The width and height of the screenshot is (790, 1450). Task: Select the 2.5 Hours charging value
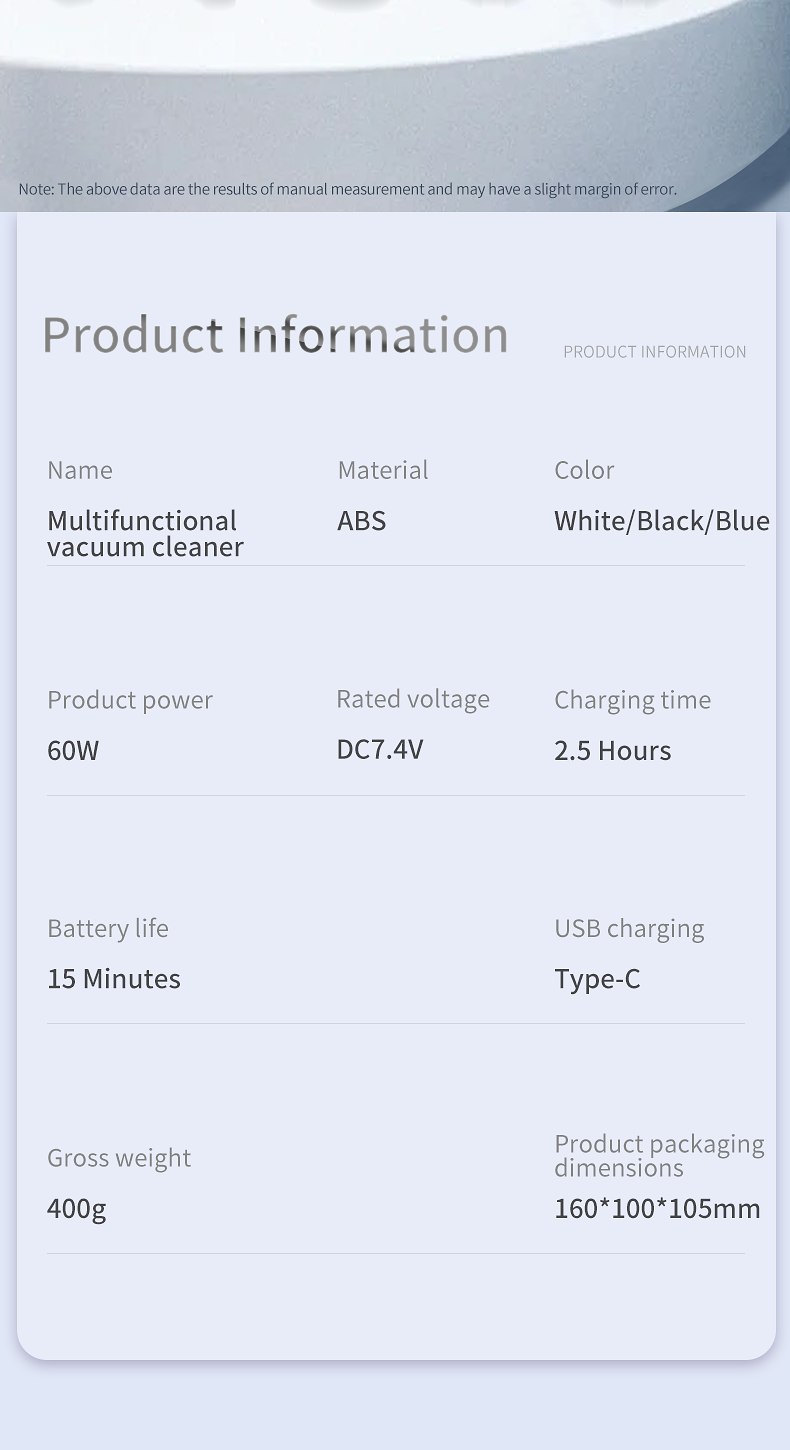click(612, 751)
